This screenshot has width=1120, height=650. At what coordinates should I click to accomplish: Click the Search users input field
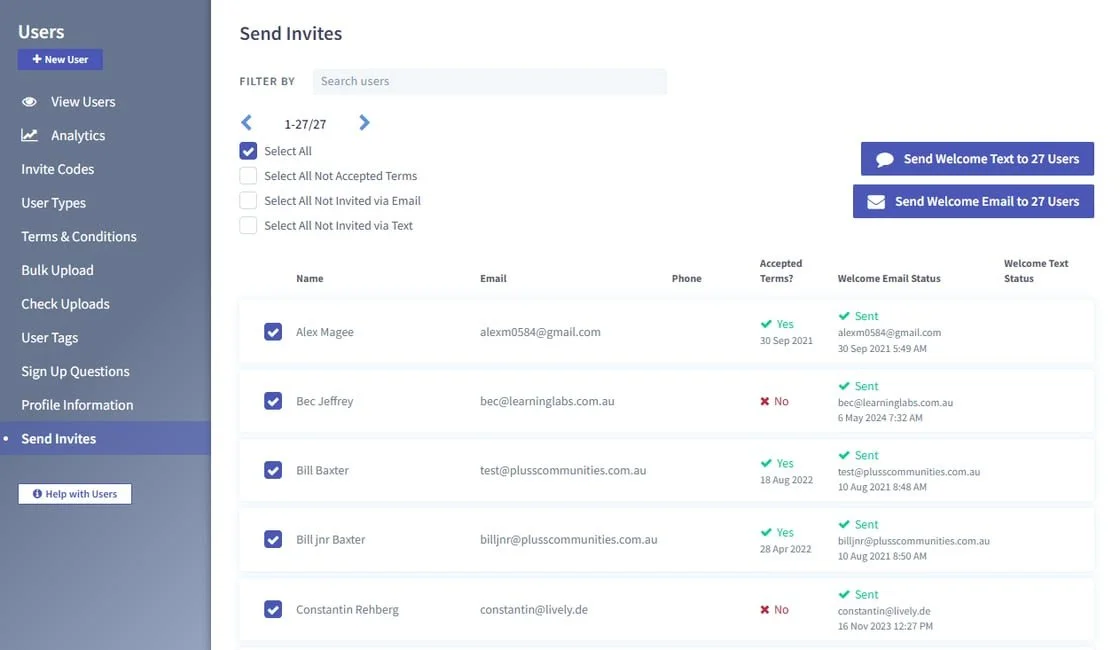coord(490,81)
